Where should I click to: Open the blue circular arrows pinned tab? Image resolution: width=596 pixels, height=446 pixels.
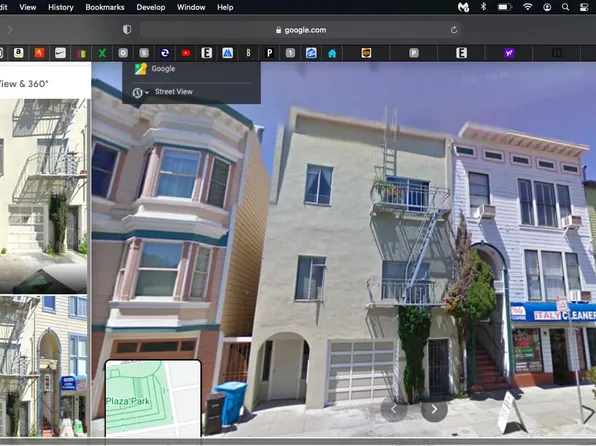pos(165,53)
